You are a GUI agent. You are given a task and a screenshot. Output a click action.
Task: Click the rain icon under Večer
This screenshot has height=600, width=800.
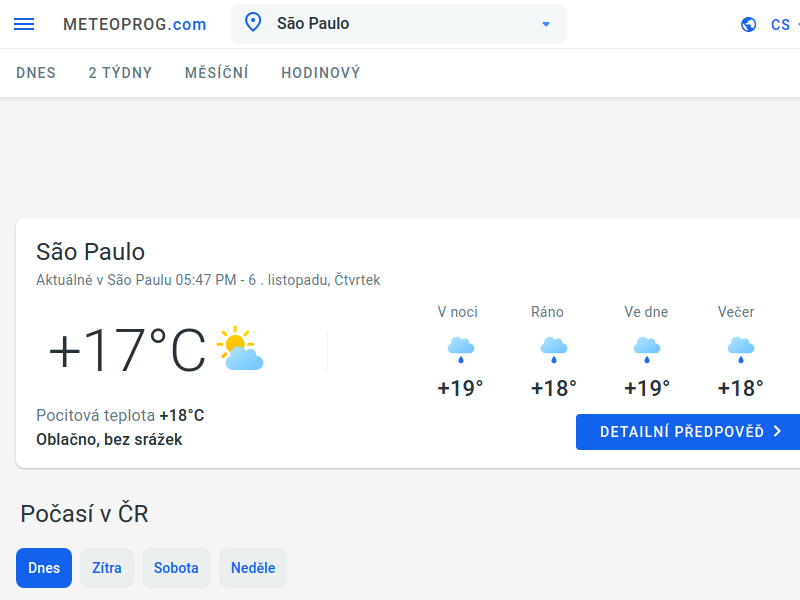(x=740, y=349)
